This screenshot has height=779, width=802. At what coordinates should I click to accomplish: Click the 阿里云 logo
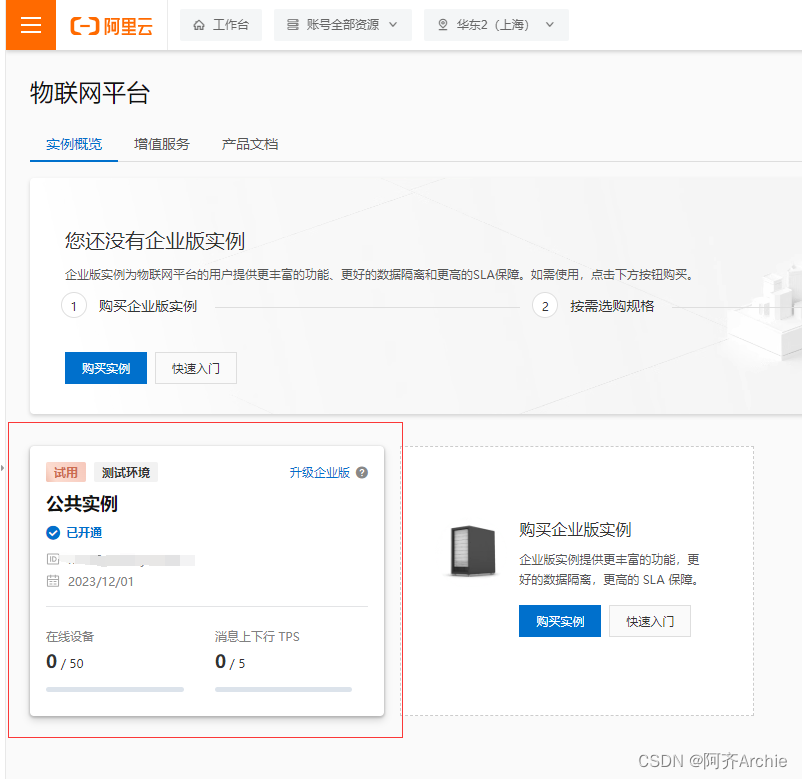(x=112, y=26)
